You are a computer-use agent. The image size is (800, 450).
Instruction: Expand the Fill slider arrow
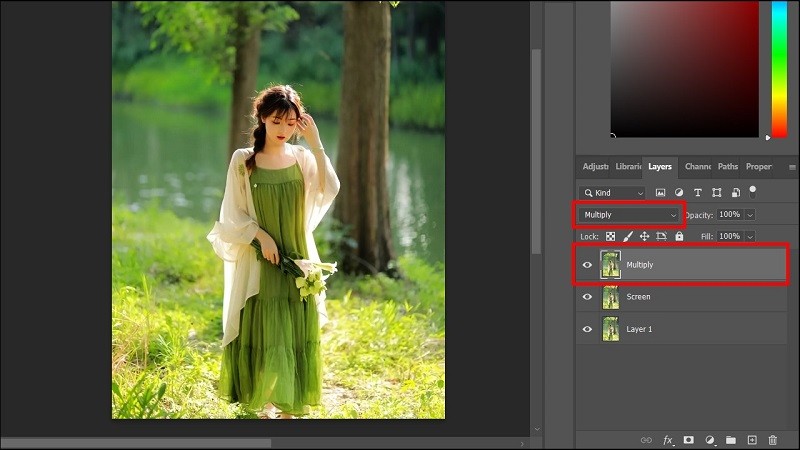click(x=750, y=236)
